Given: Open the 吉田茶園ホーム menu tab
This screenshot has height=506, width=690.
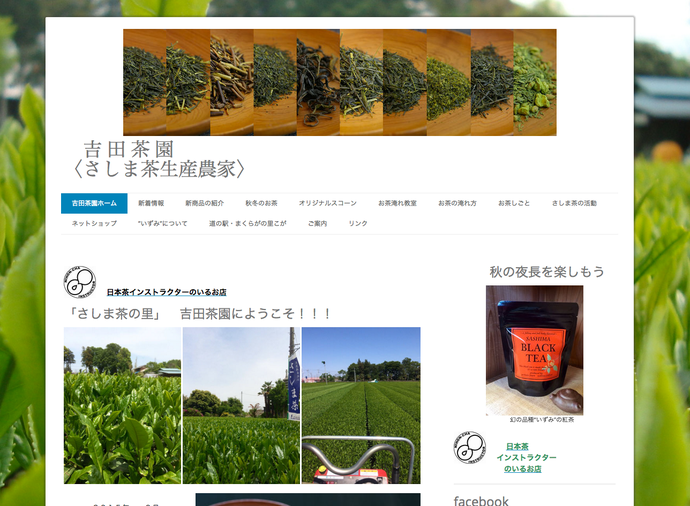Looking at the screenshot, I should pyautogui.click(x=94, y=203).
